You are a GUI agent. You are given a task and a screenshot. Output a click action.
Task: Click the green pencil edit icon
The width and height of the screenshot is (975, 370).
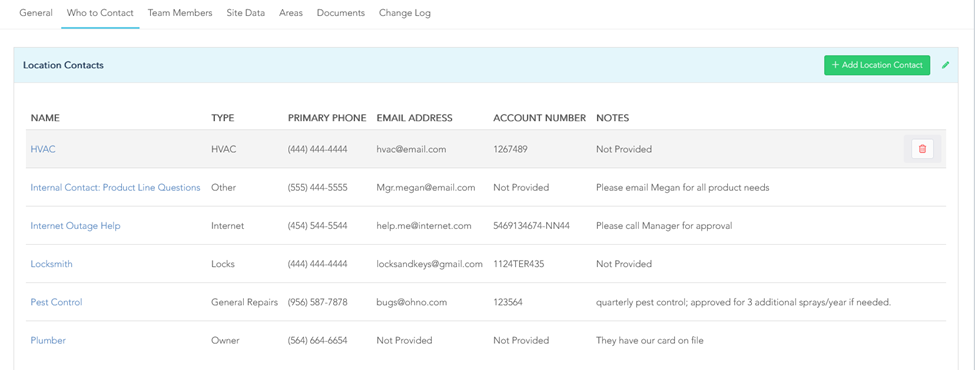pyautogui.click(x=946, y=65)
